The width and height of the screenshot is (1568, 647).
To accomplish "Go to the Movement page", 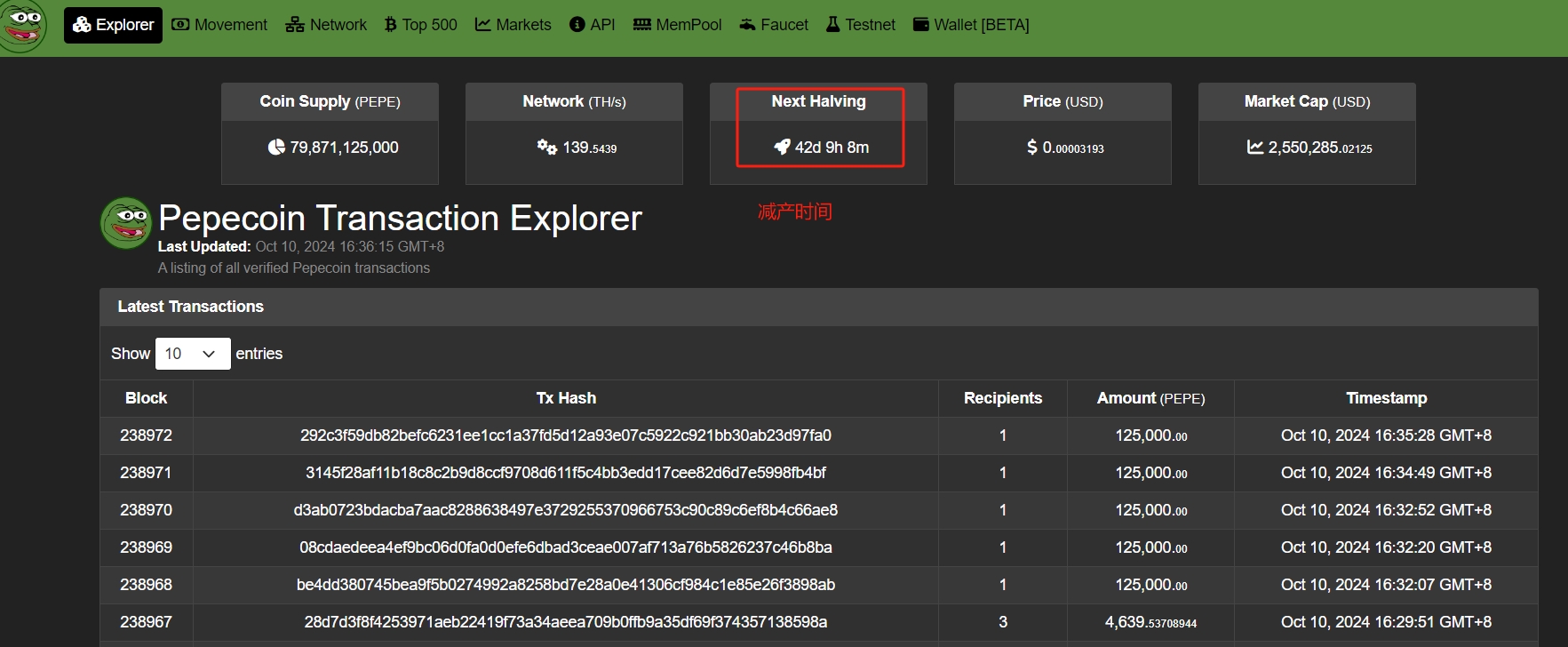I will 219,25.
